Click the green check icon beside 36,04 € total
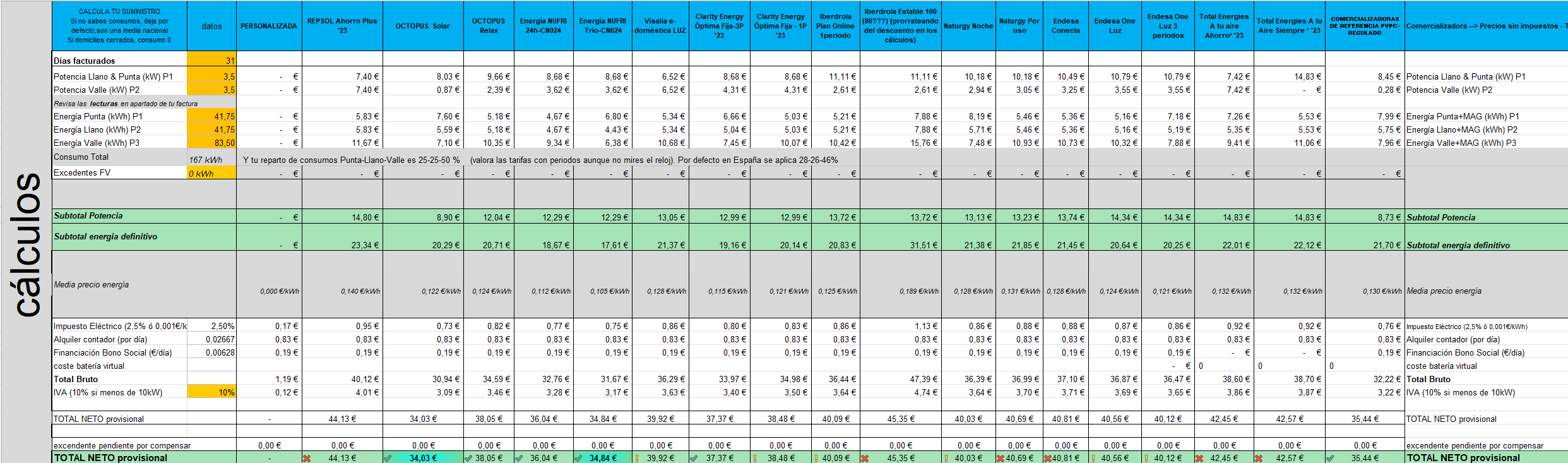The image size is (1568, 463). 519,458
